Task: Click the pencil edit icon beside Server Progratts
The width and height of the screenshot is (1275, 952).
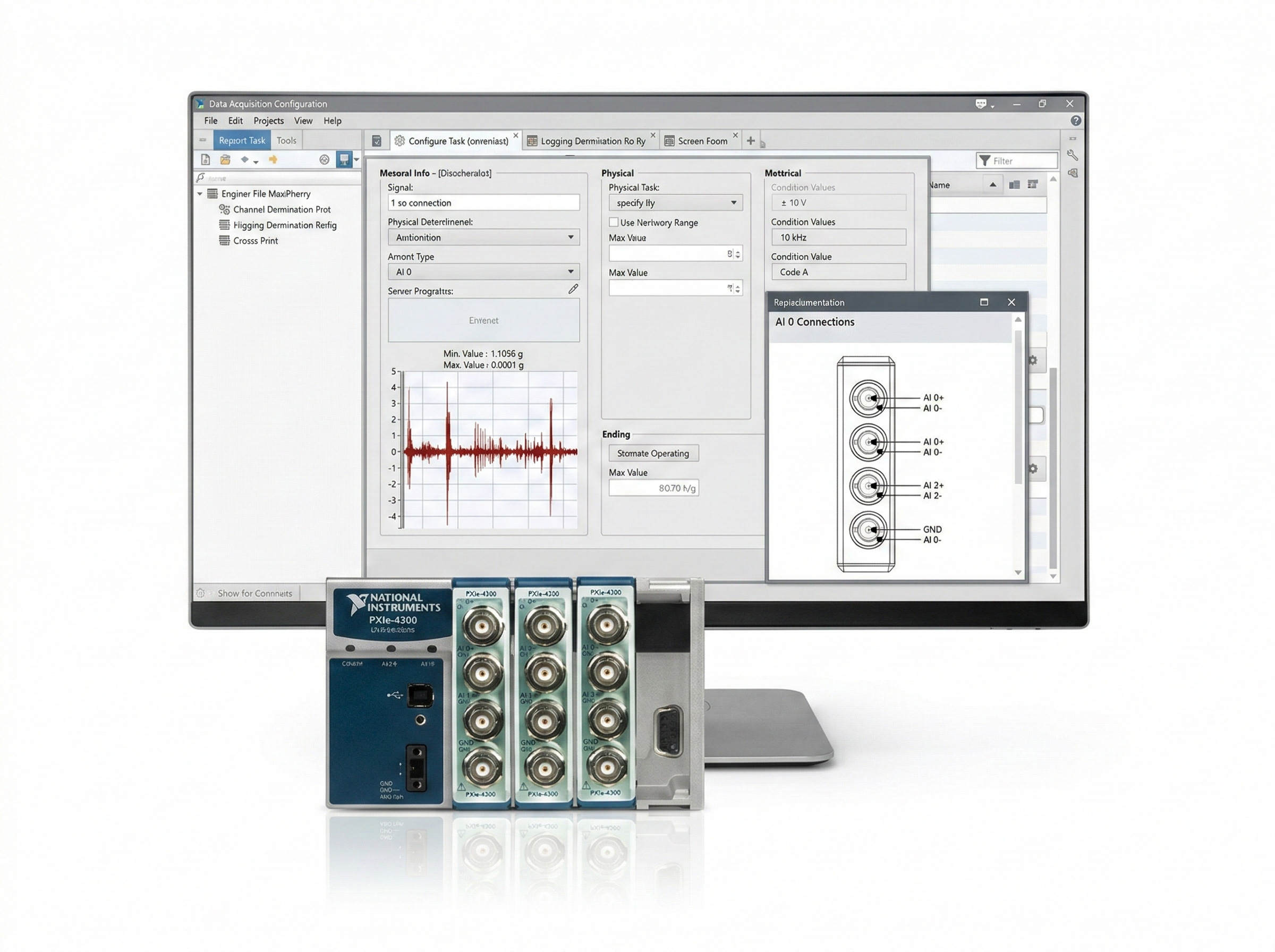Action: point(573,290)
